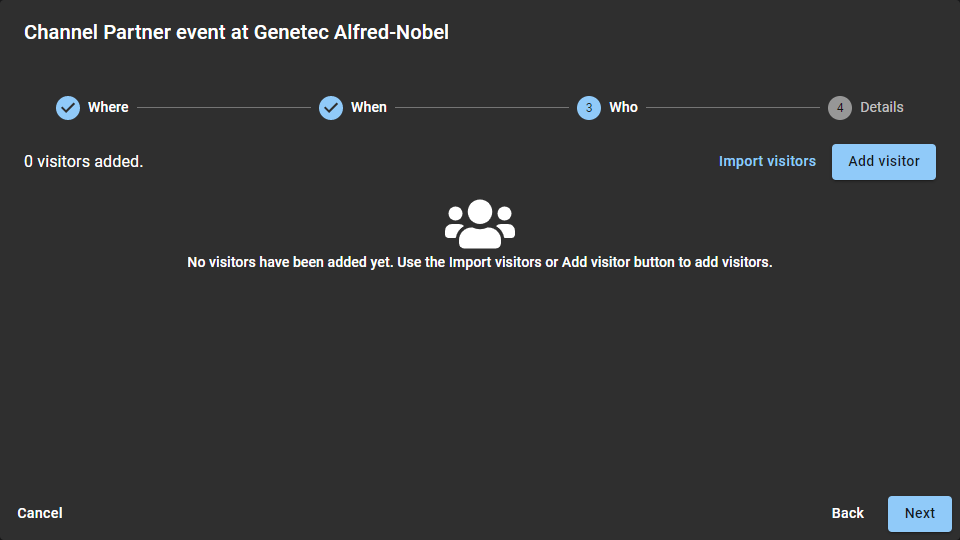Click the visitors group icon
Viewport: 960px width, 540px height.
[480, 224]
